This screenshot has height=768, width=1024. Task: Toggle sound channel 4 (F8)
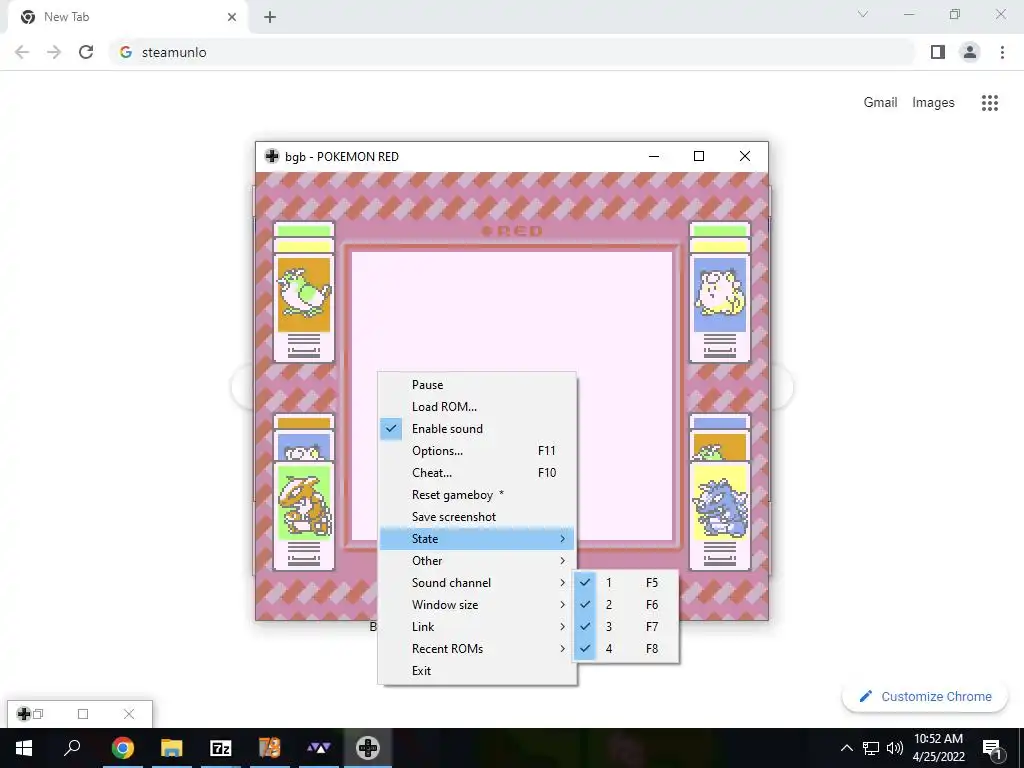tap(626, 649)
